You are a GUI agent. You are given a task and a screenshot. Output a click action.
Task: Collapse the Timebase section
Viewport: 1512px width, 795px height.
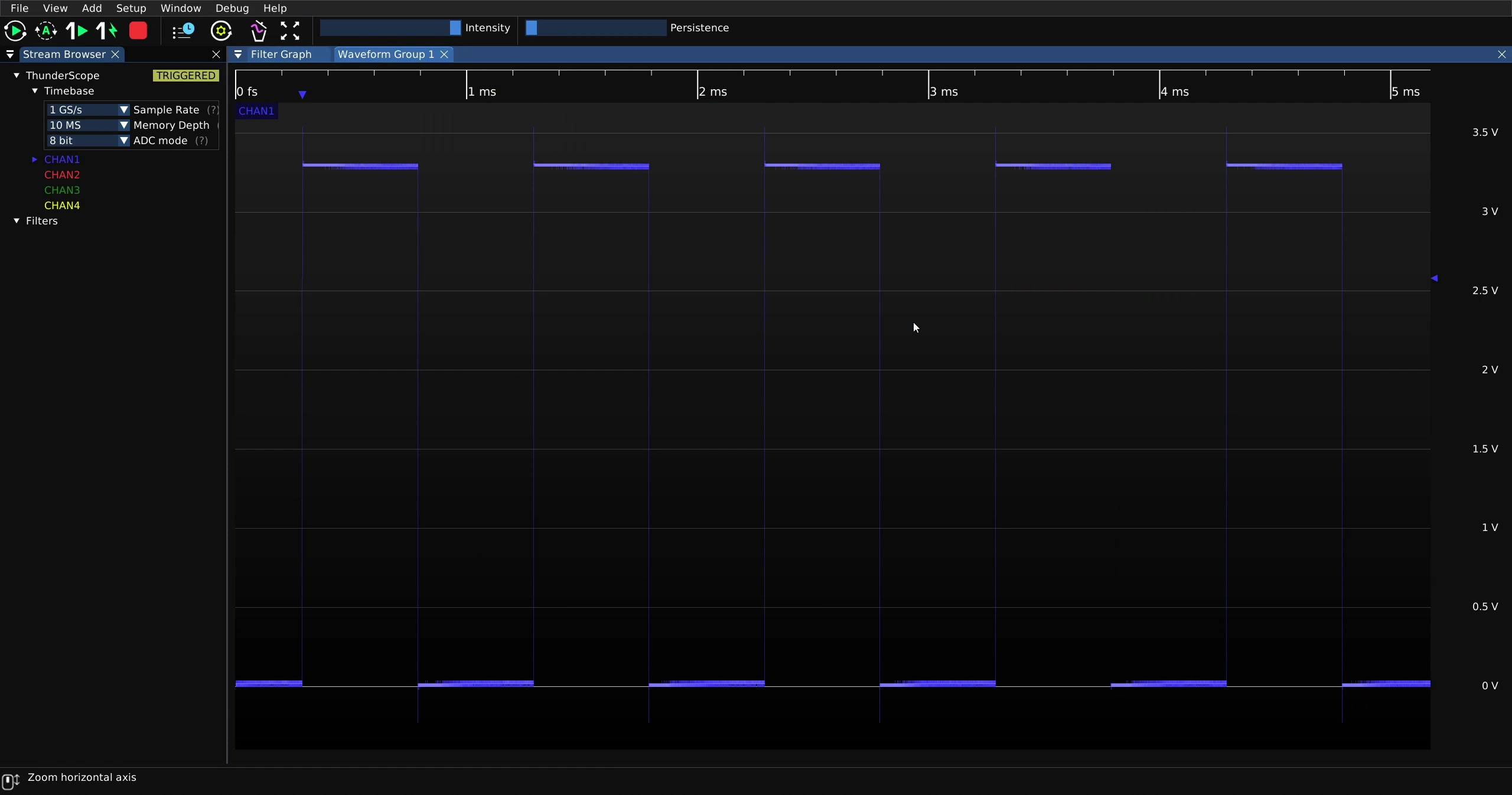coord(35,91)
